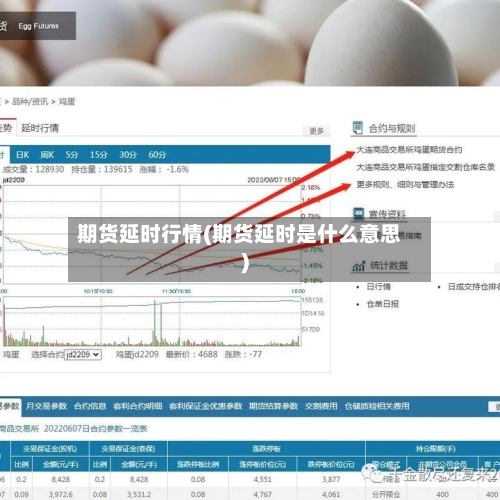500x500 pixels.
Task: Click the 持仓量：139615 value
Action: pos(102,169)
